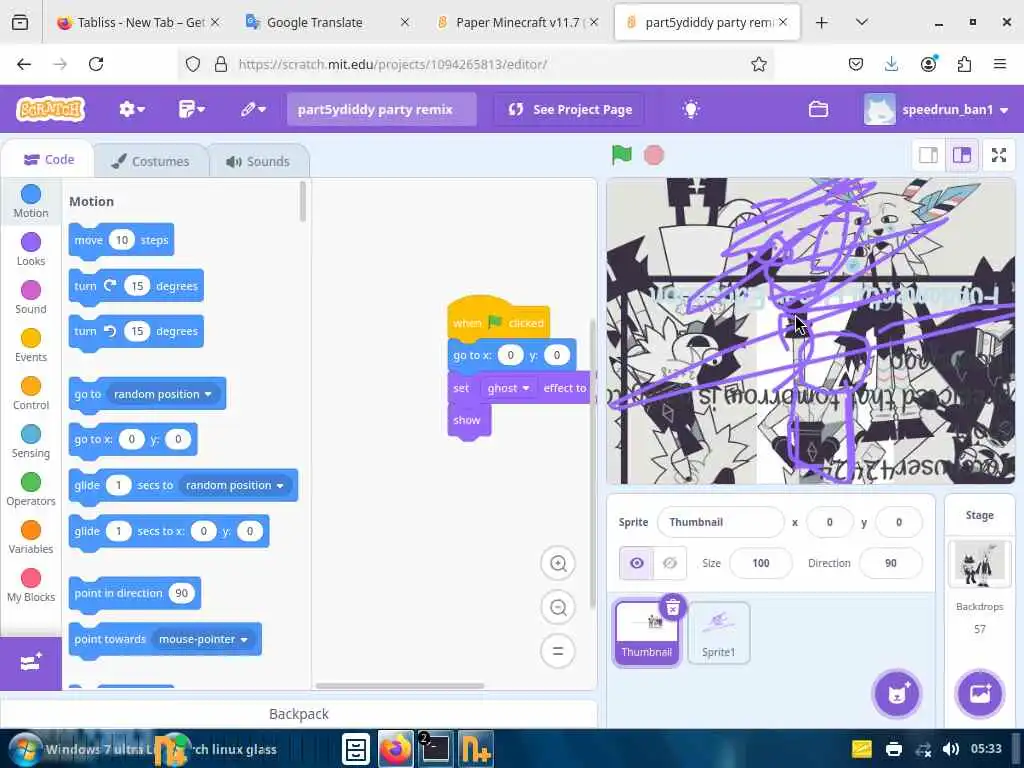Viewport: 1024px width, 768px height.
Task: Switch to the Code tab
Action: tap(48, 160)
